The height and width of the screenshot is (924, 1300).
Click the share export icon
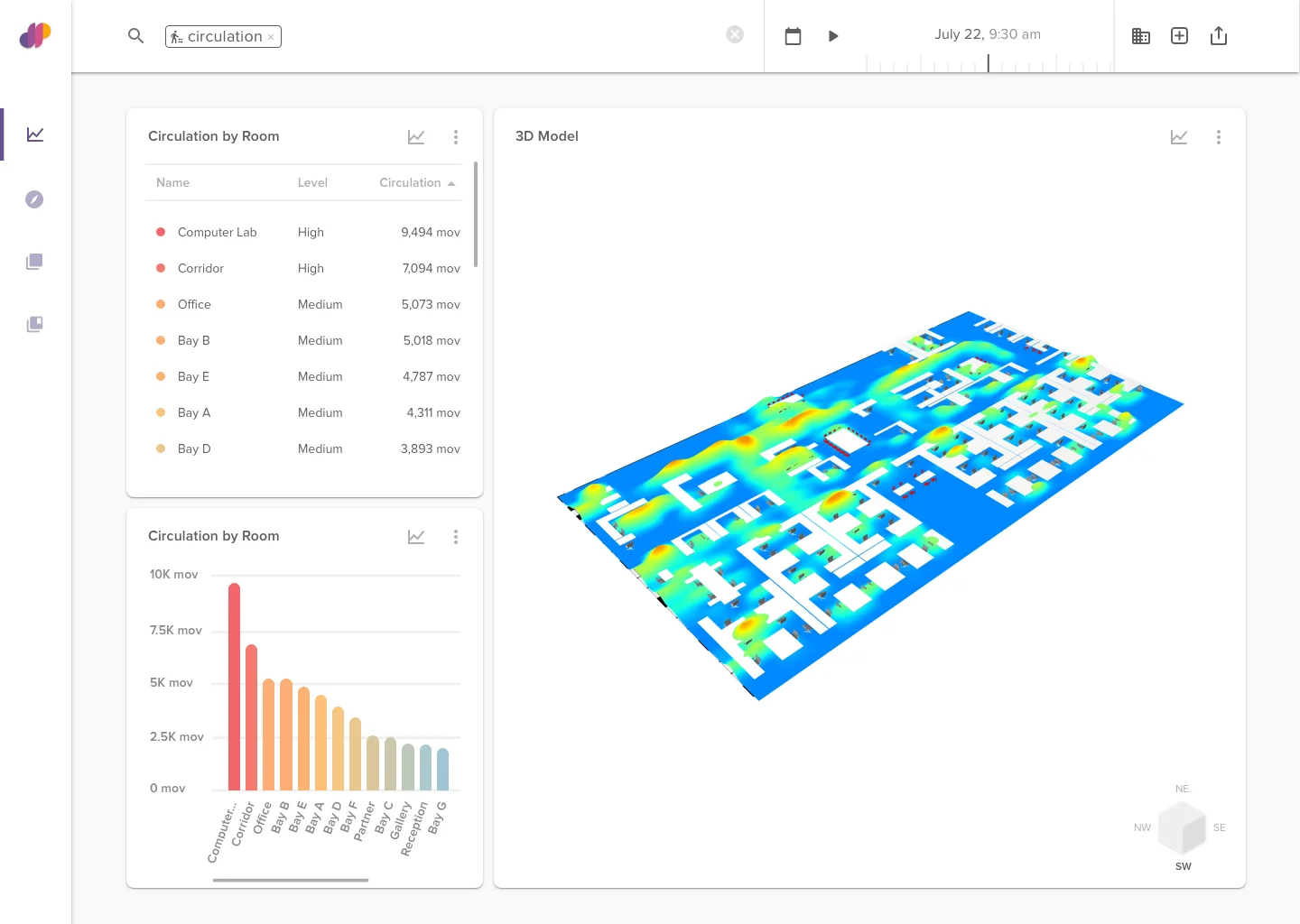1219,36
